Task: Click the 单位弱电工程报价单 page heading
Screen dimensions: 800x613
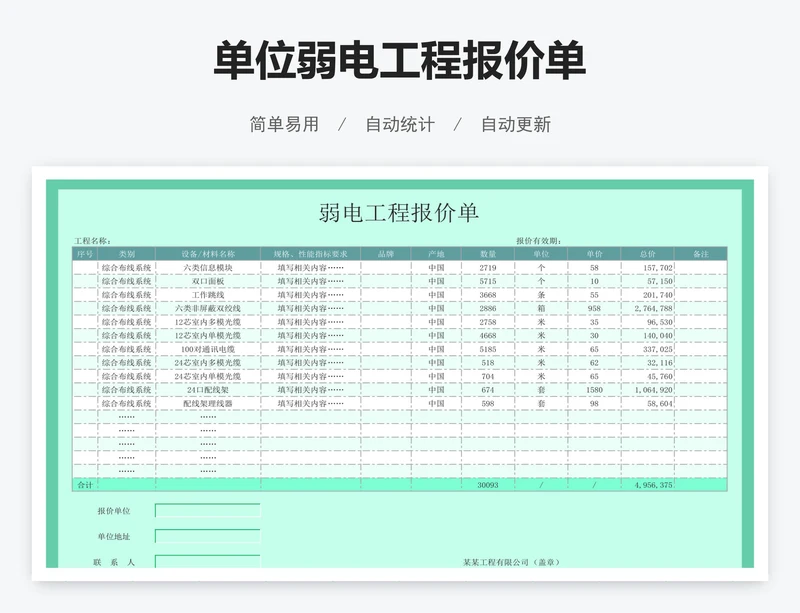Action: tap(399, 61)
